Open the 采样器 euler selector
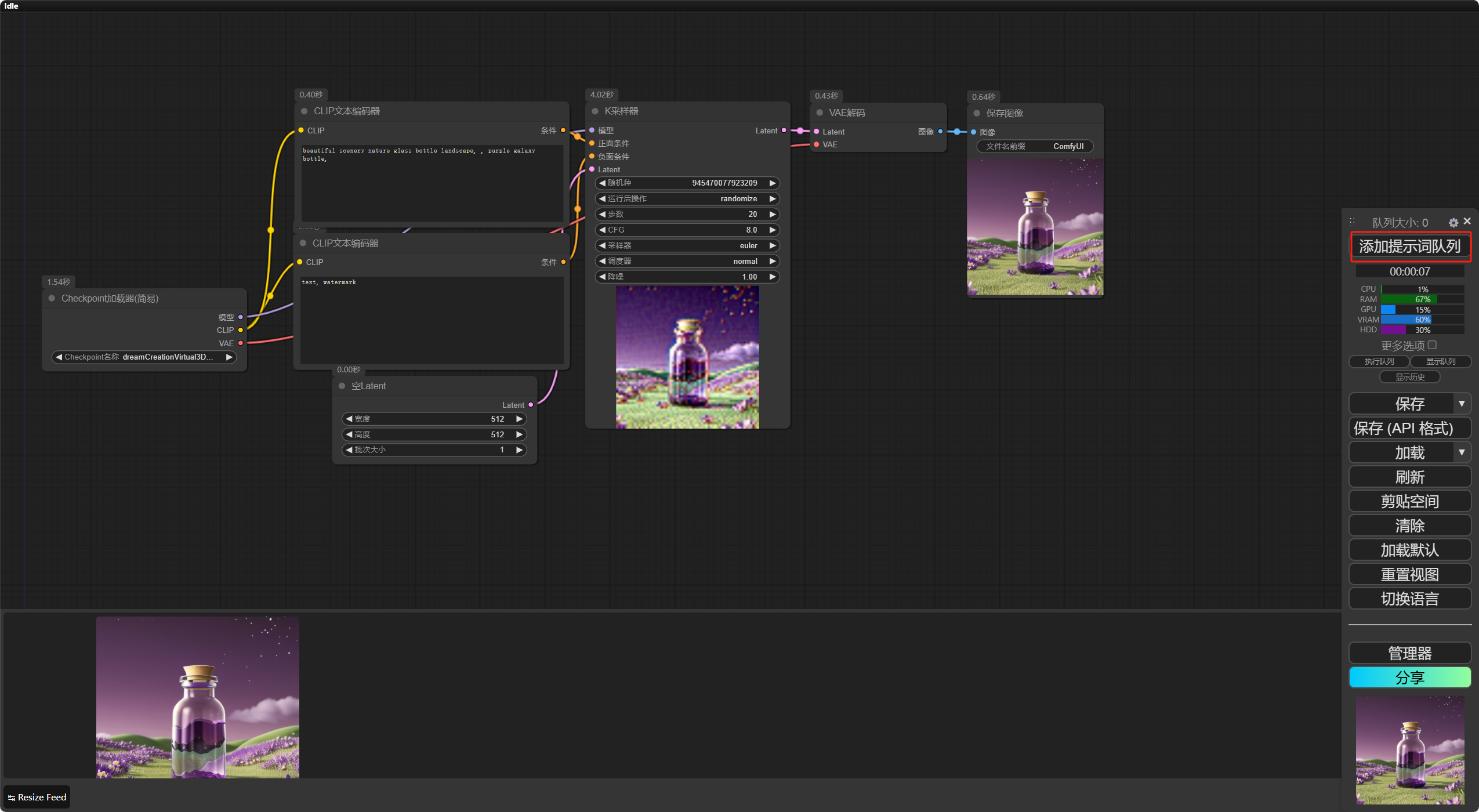Image resolution: width=1479 pixels, height=812 pixels. [687, 246]
